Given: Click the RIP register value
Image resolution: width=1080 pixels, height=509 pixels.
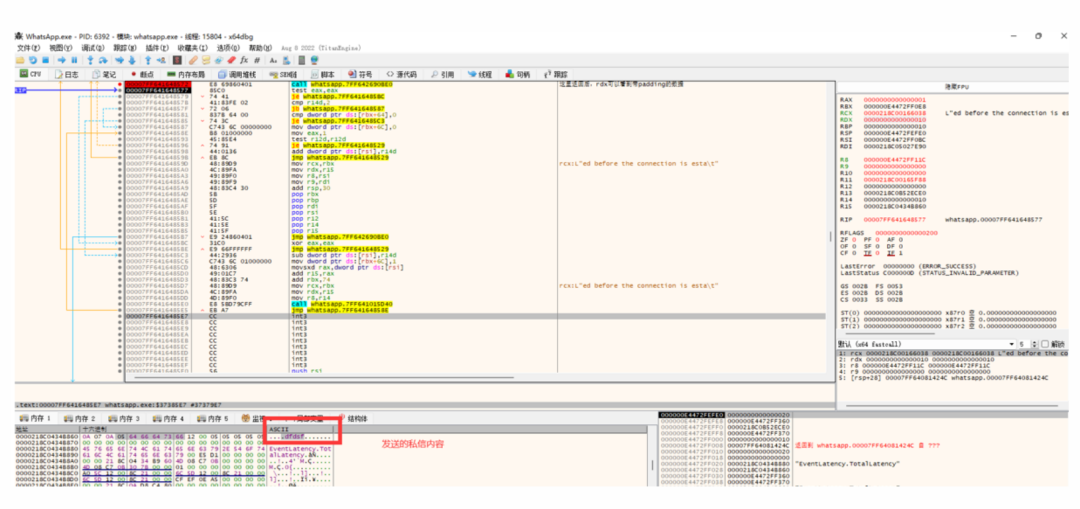Looking at the screenshot, I should [895, 219].
